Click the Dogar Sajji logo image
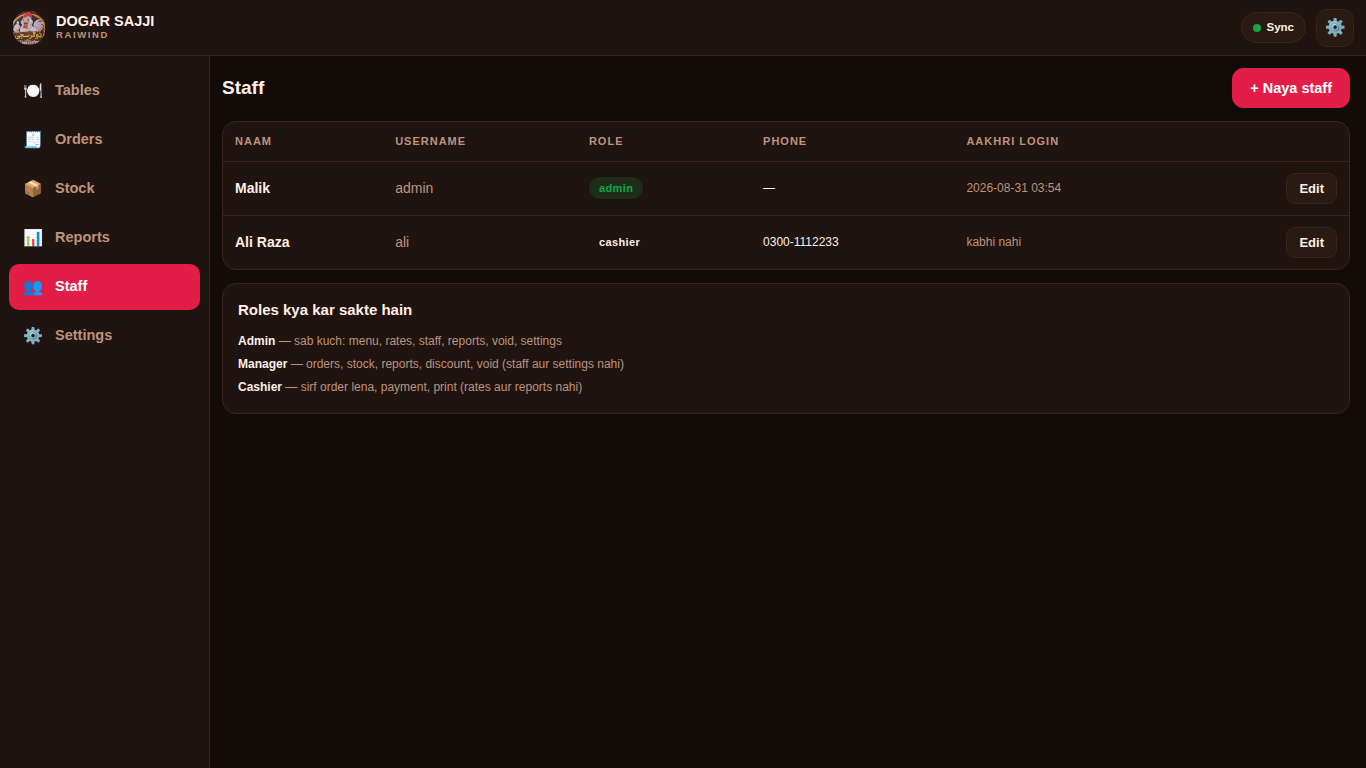Viewport: 1366px width, 768px height. (x=29, y=28)
